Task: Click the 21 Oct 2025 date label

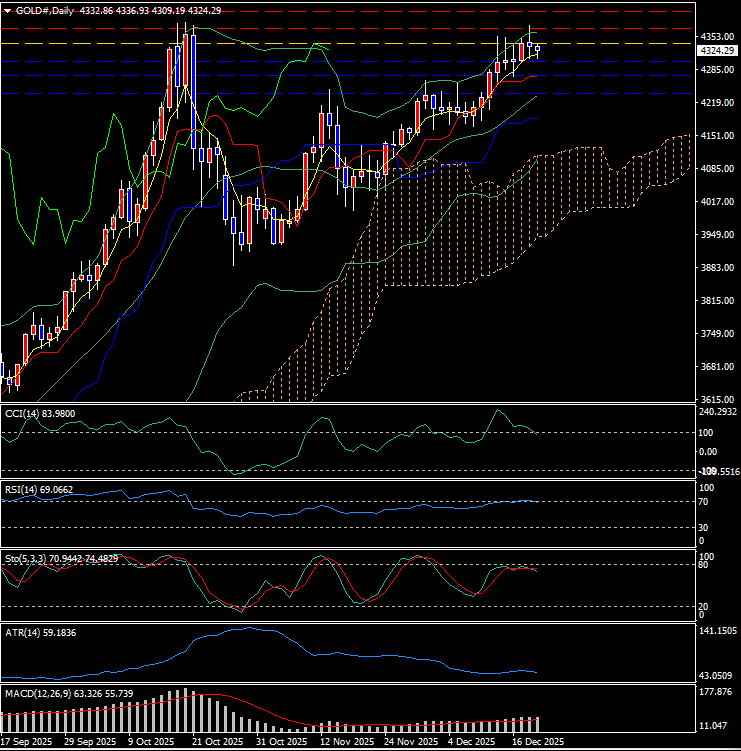Action: [x=217, y=742]
